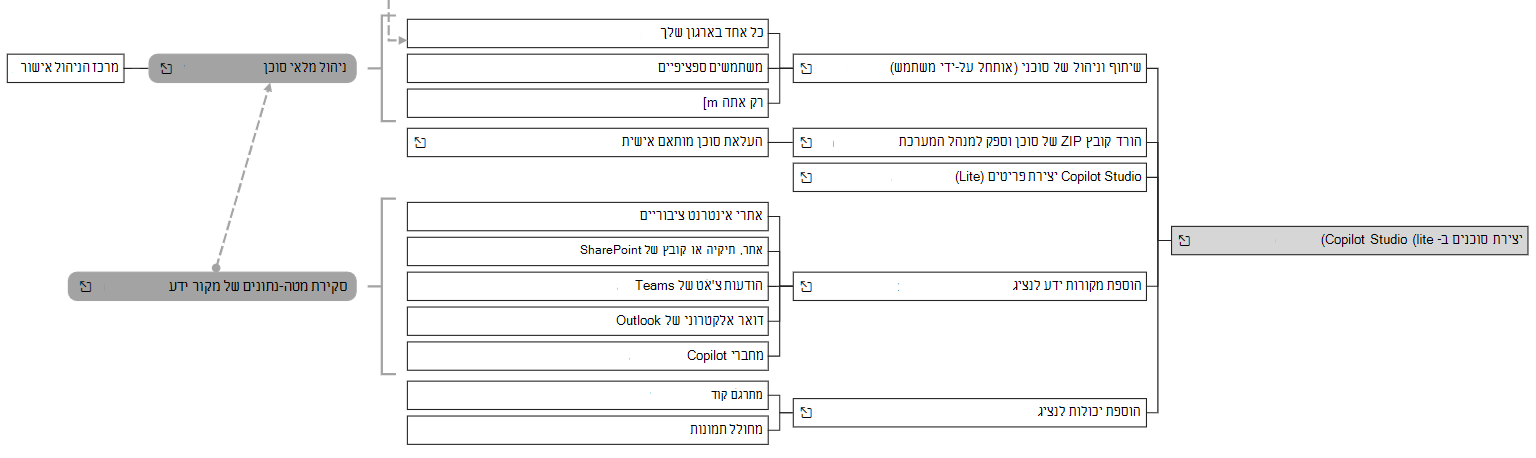Open link icon on העלאת סוכן מותאם אישית node
Image resolution: width=1536 pixels, height=458 pixels.
(420, 142)
